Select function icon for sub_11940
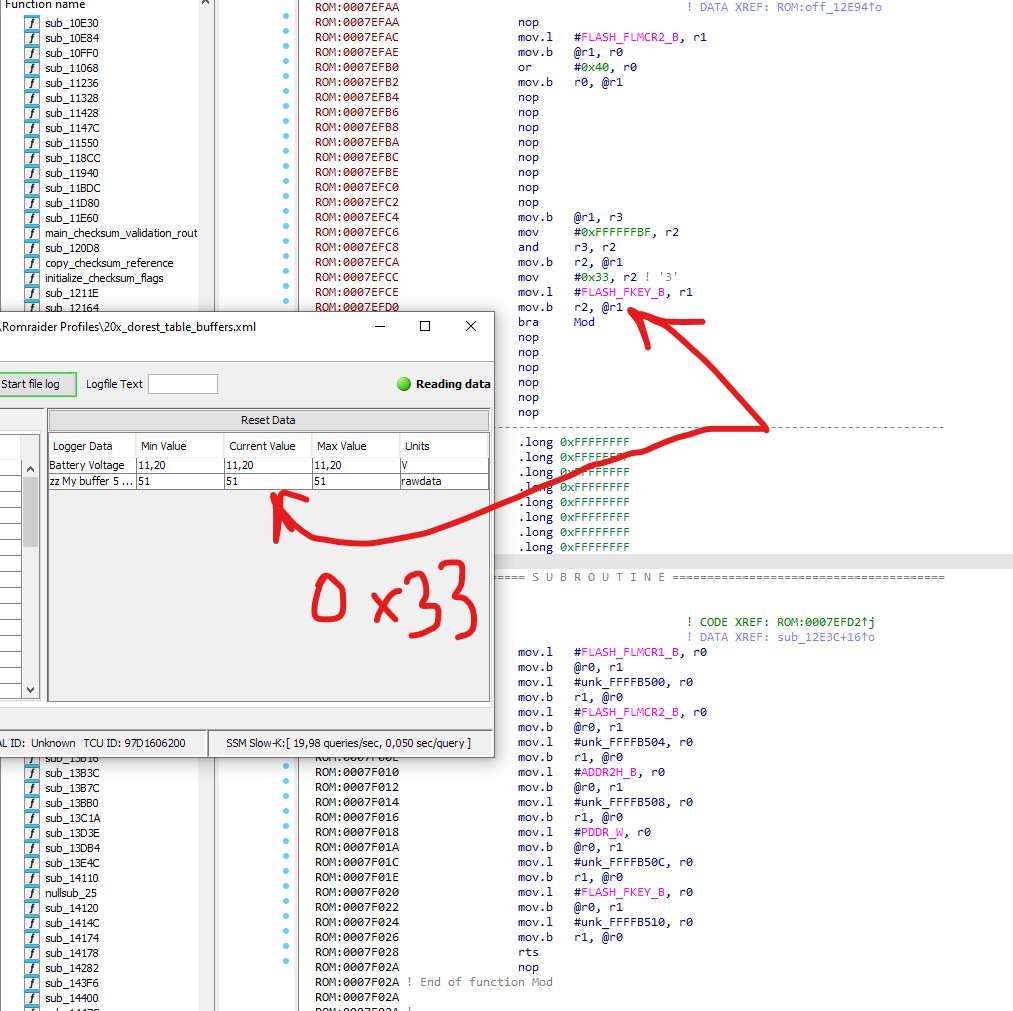The width and height of the screenshot is (1013, 1011). tap(32, 173)
